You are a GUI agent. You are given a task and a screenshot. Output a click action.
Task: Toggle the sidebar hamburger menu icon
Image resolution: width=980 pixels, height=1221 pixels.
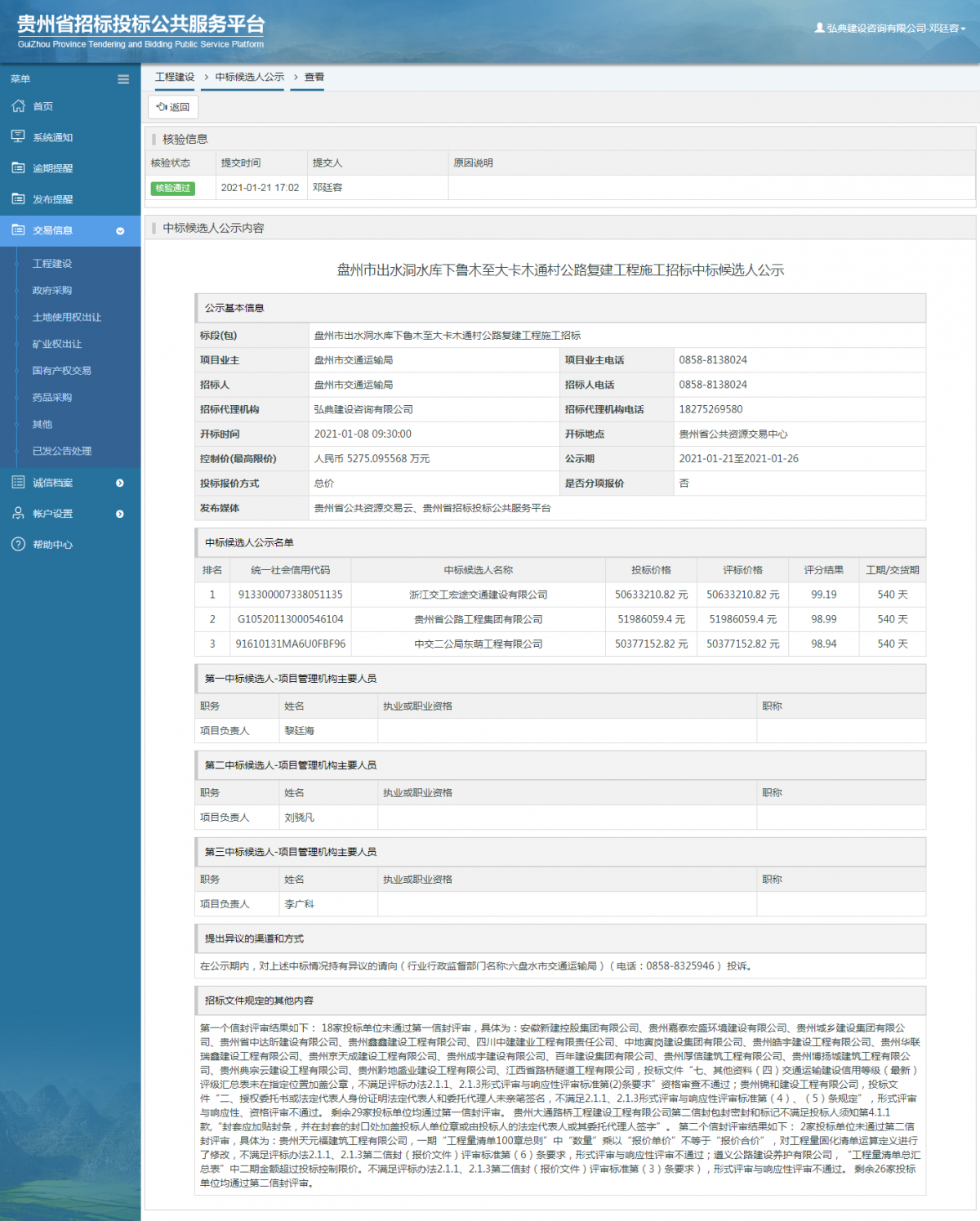point(123,79)
